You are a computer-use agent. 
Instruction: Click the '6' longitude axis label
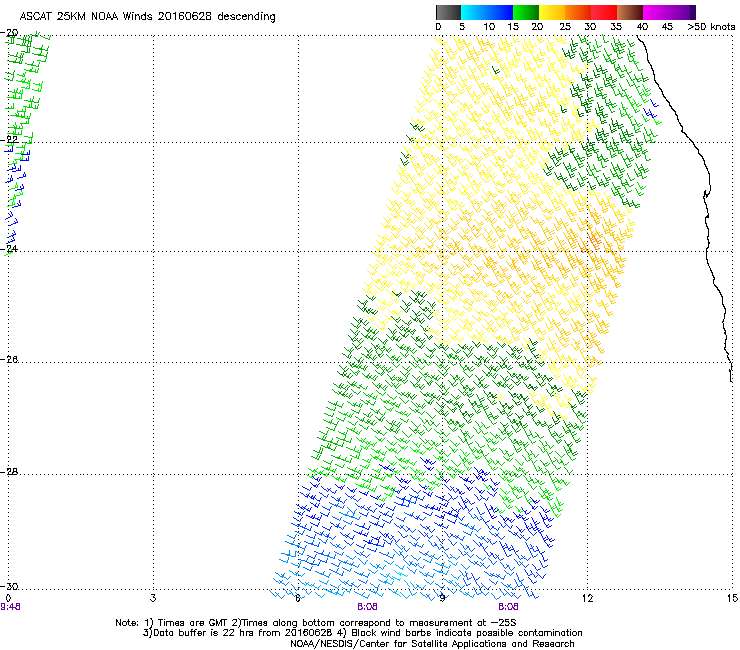click(x=298, y=599)
